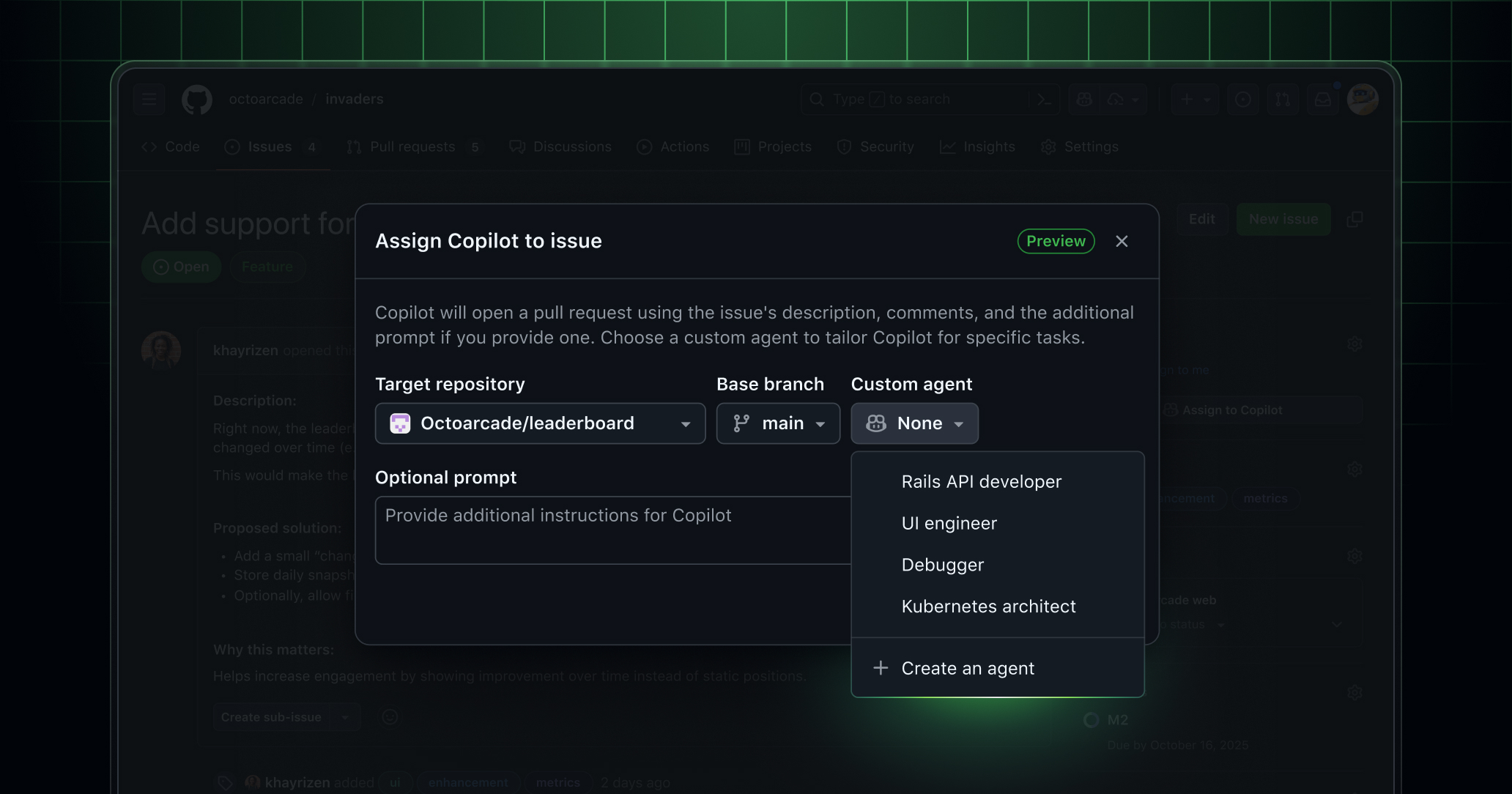
Task: Select Debugger from the custom agent list
Action: tap(942, 565)
